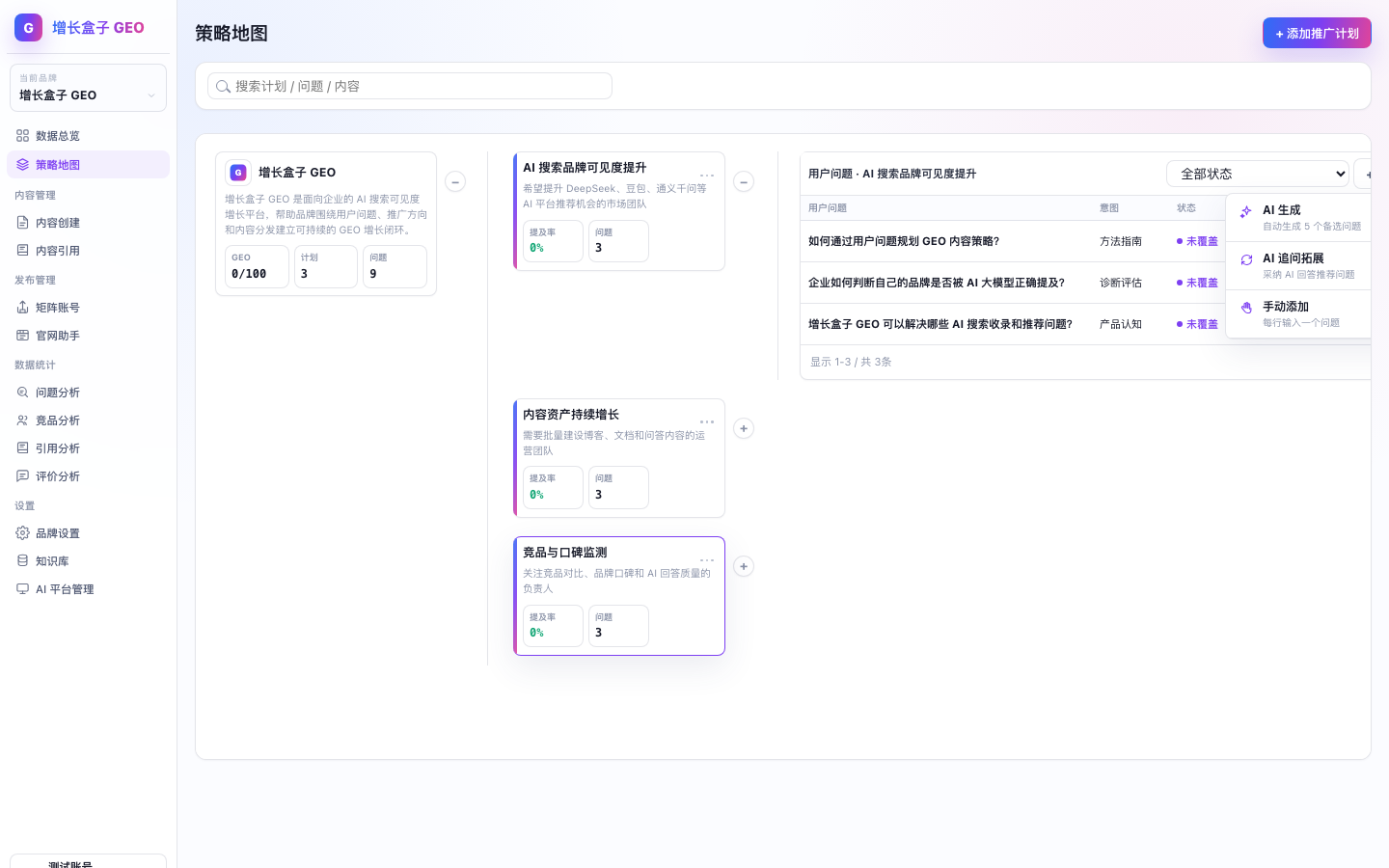Choose AI 生成 from the add menu
Viewport: 1389px width, 868px height.
tap(1299, 218)
